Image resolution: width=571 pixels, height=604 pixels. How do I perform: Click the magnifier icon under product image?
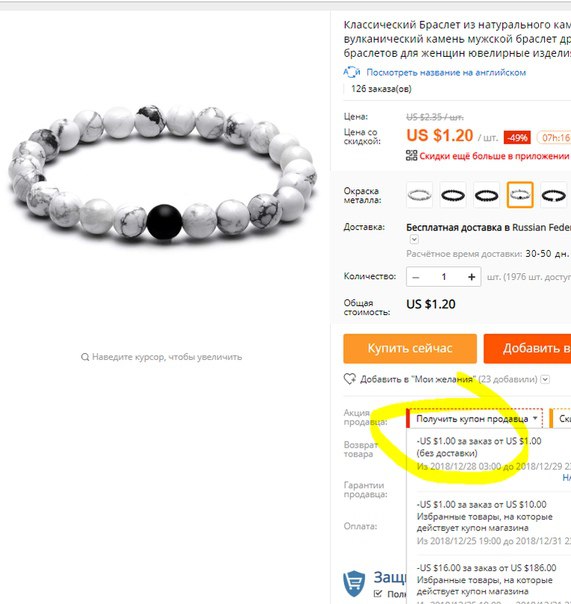point(85,357)
